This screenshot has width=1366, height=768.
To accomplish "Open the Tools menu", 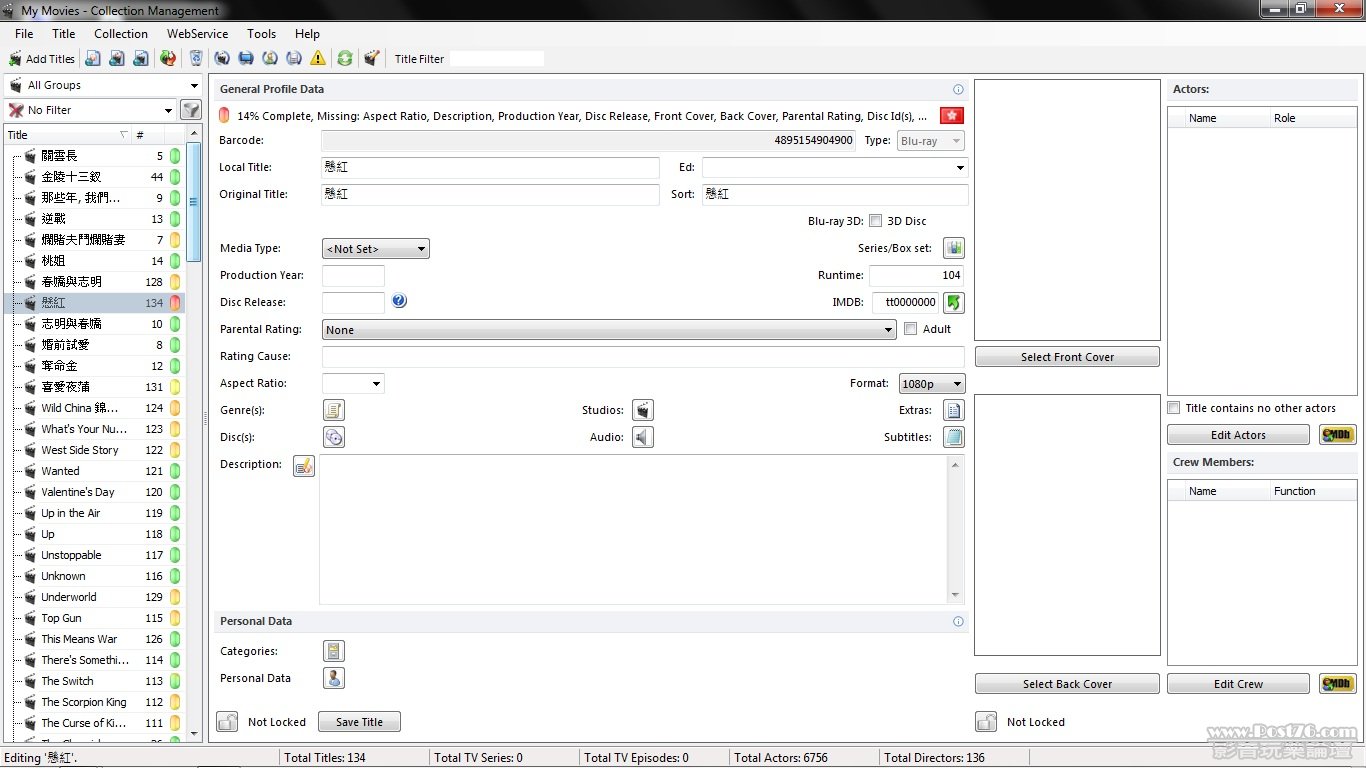I will 262,34.
